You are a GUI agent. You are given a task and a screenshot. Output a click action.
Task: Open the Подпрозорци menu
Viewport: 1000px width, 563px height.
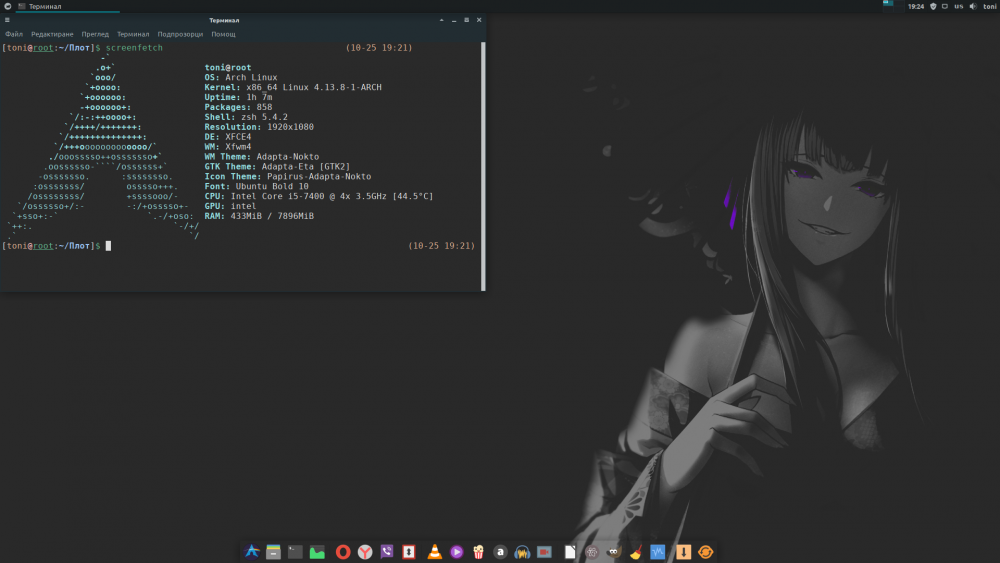coord(180,34)
